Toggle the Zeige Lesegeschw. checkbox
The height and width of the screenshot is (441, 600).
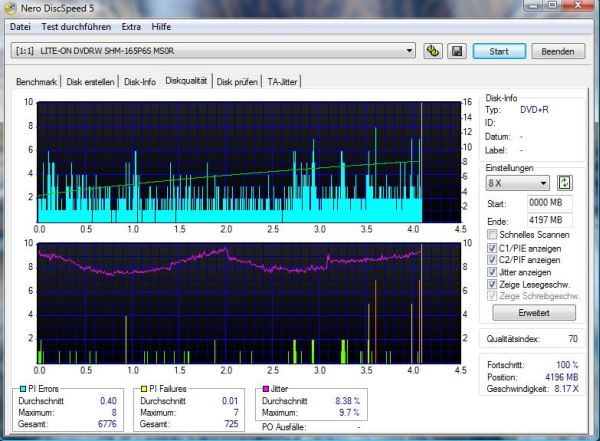pyautogui.click(x=492, y=284)
